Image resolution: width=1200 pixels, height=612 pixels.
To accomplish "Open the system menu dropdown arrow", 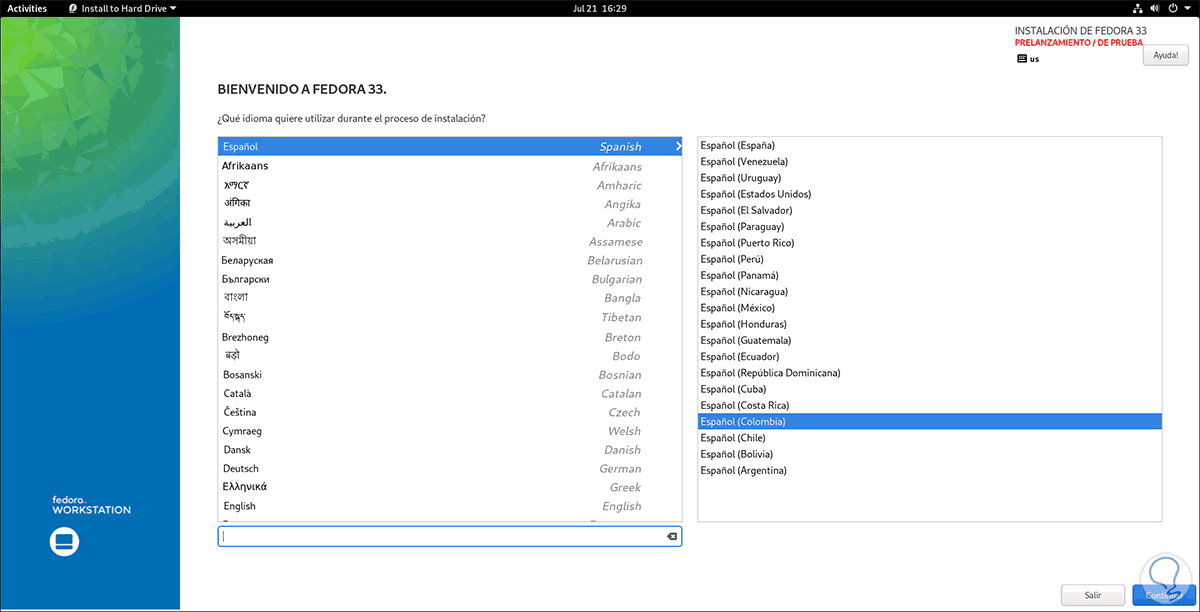I will (1189, 8).
